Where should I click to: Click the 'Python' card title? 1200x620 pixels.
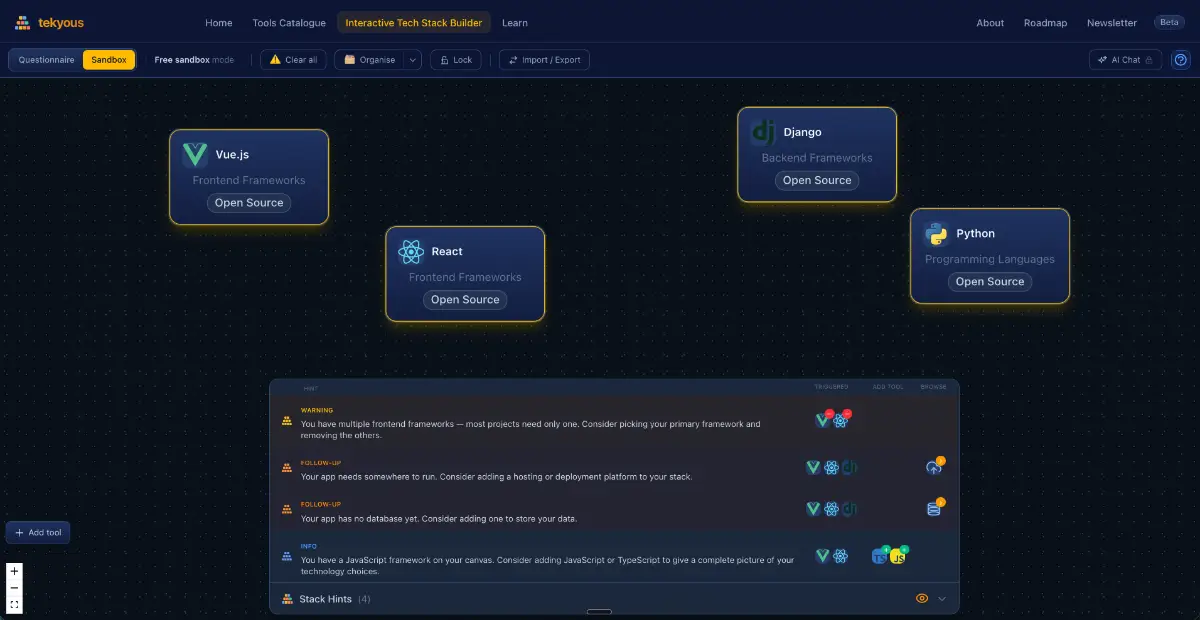click(975, 234)
